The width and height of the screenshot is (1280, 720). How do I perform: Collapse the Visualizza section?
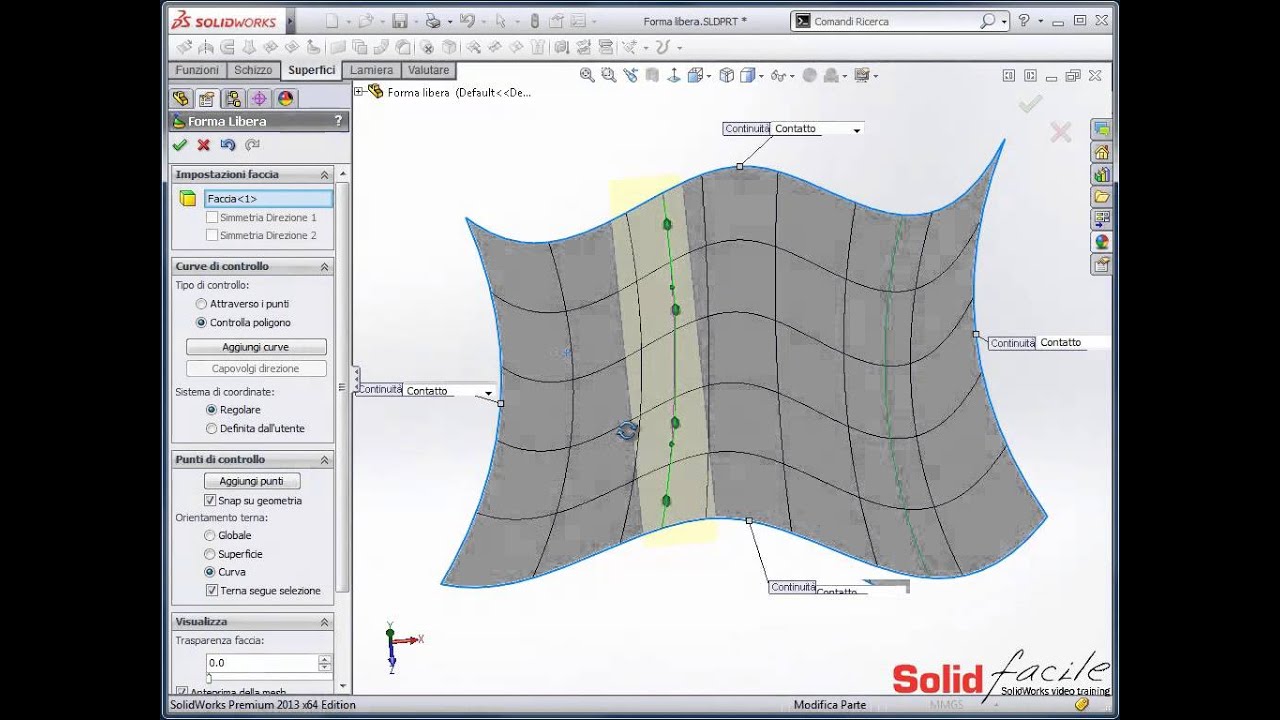tap(324, 621)
